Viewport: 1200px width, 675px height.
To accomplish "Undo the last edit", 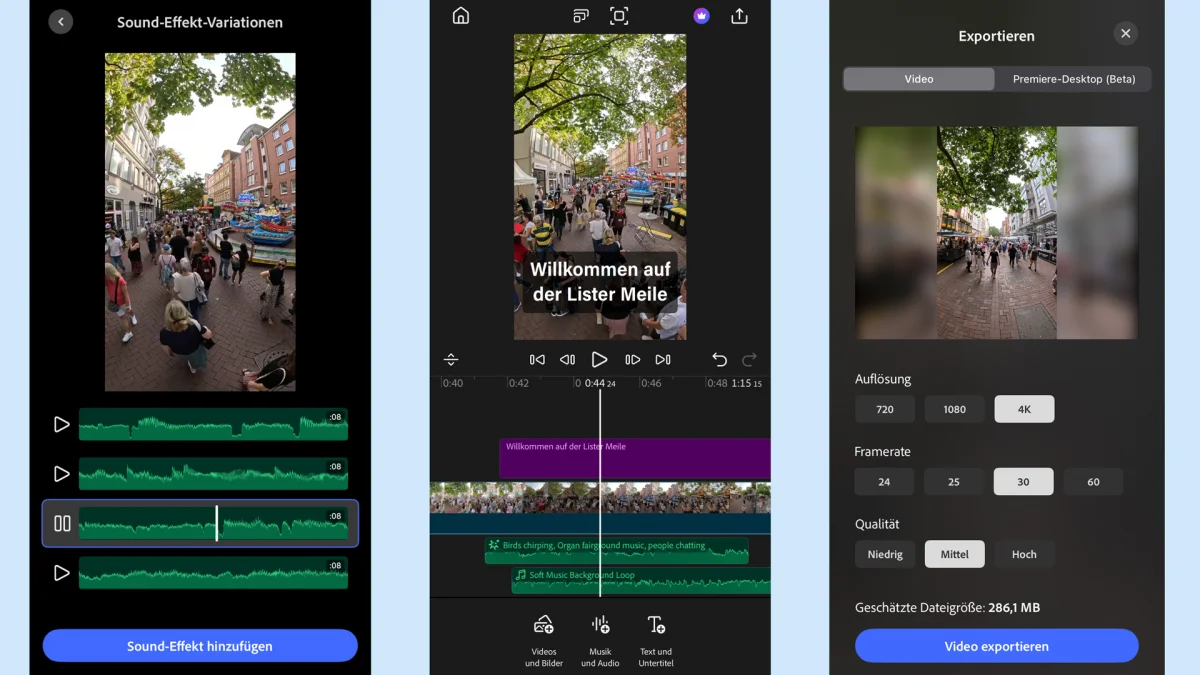I will (719, 360).
